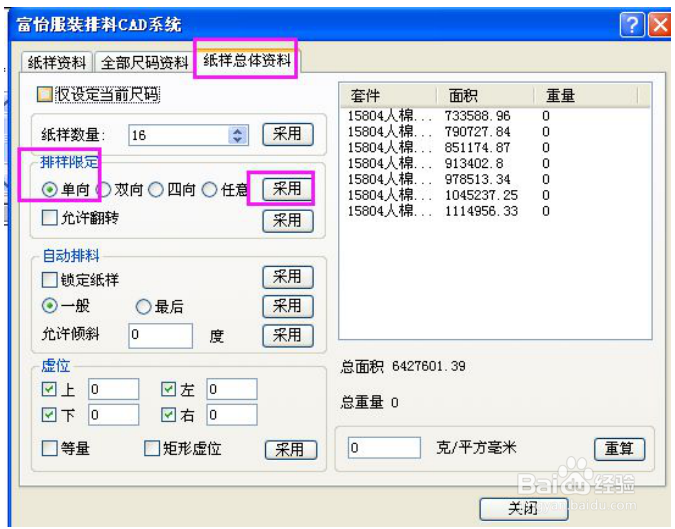Click the 总面积 value 6427601.39
The height and width of the screenshot is (529, 675).
click(x=429, y=366)
